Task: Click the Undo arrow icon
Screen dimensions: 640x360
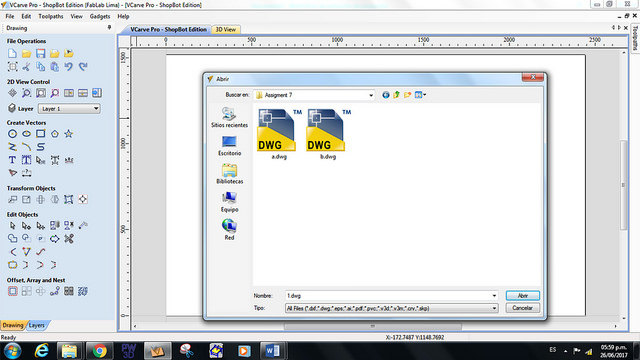Action: [69, 67]
